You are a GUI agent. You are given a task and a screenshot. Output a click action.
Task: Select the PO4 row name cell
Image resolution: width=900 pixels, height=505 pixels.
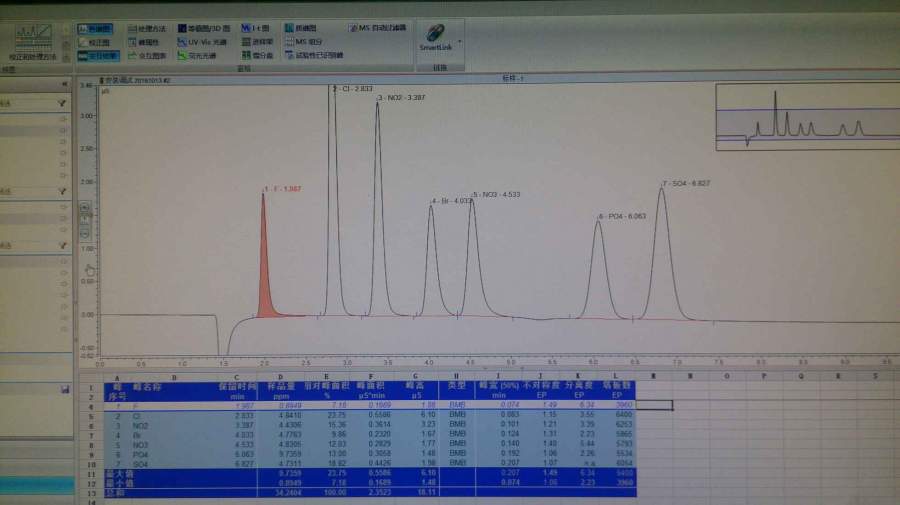(x=140, y=454)
